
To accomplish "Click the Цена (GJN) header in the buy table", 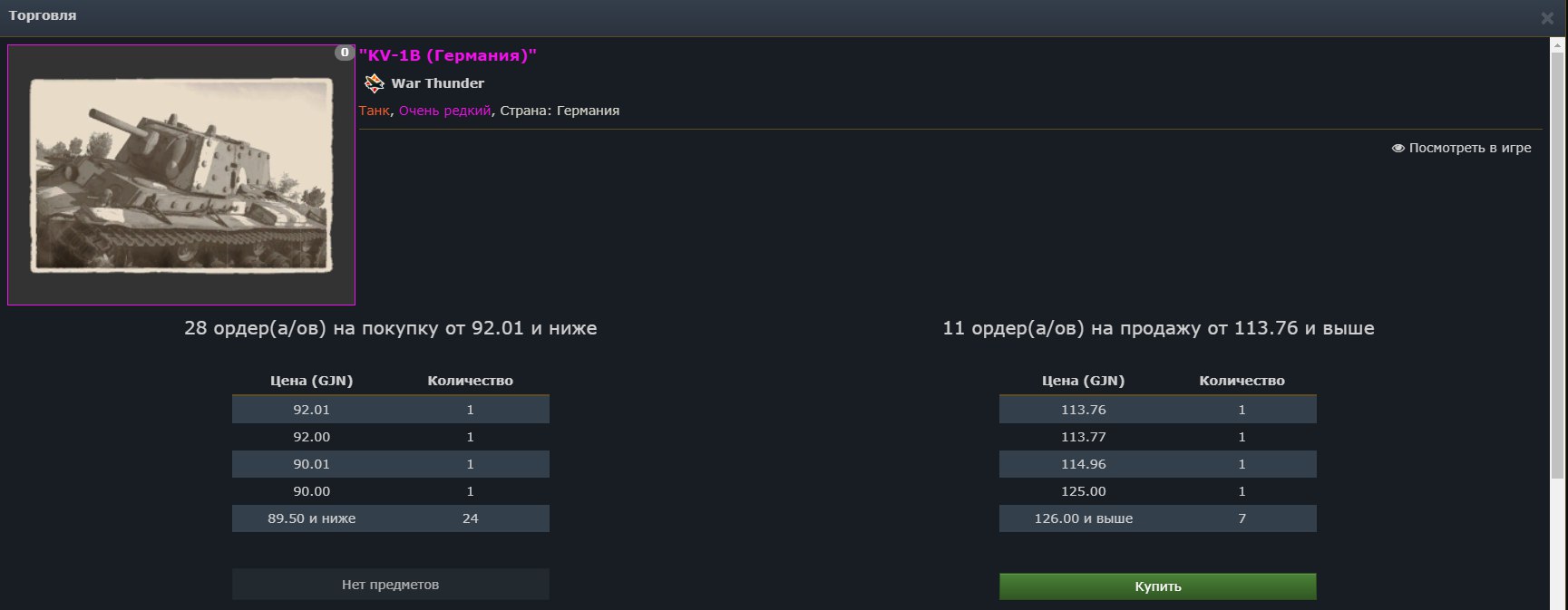I will [311, 381].
